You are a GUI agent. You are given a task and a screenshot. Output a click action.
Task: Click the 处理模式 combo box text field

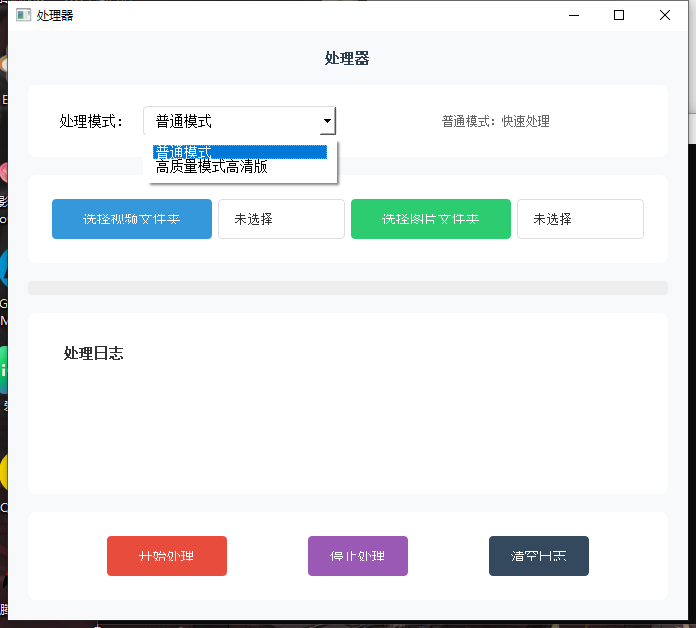230,121
